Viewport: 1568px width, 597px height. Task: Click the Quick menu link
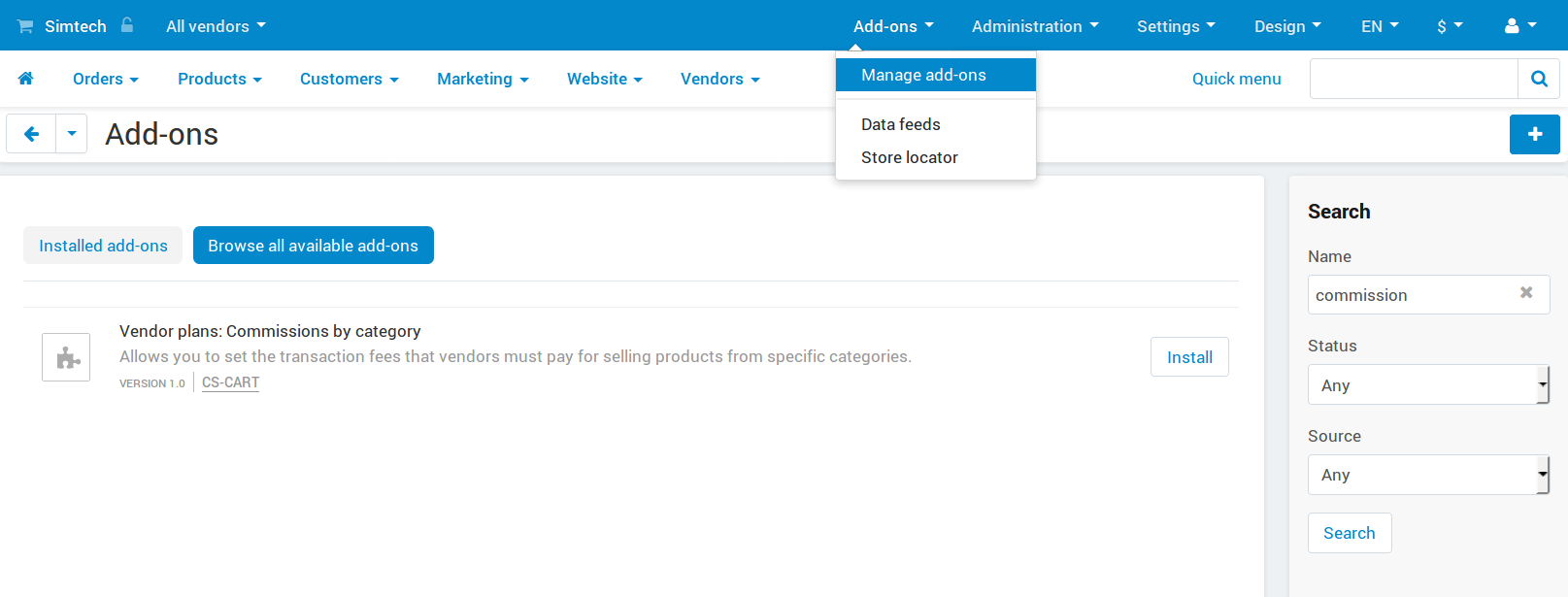[x=1236, y=79]
